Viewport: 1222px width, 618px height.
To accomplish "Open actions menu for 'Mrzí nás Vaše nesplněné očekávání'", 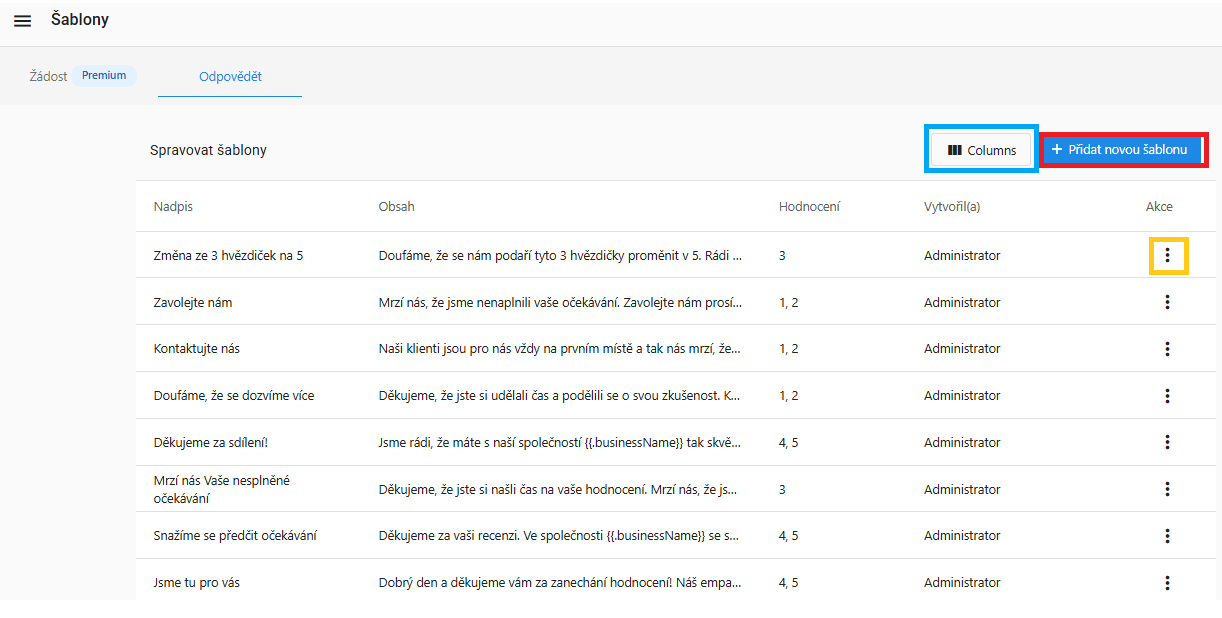I will coord(1167,489).
